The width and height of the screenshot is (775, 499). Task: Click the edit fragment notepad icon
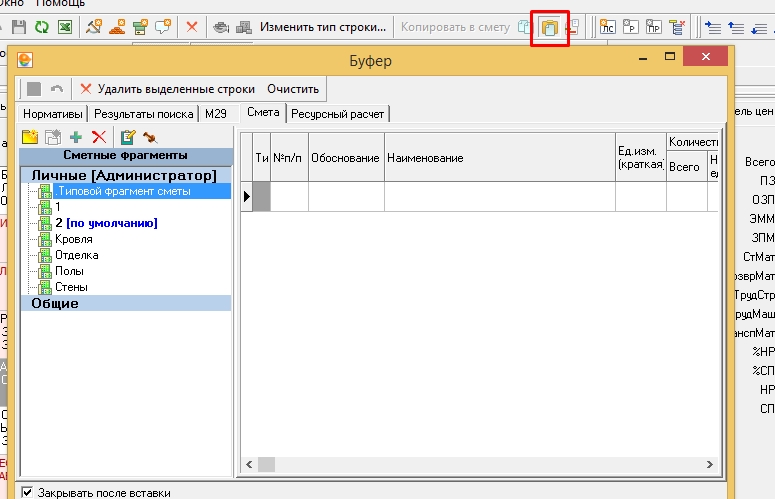(127, 137)
